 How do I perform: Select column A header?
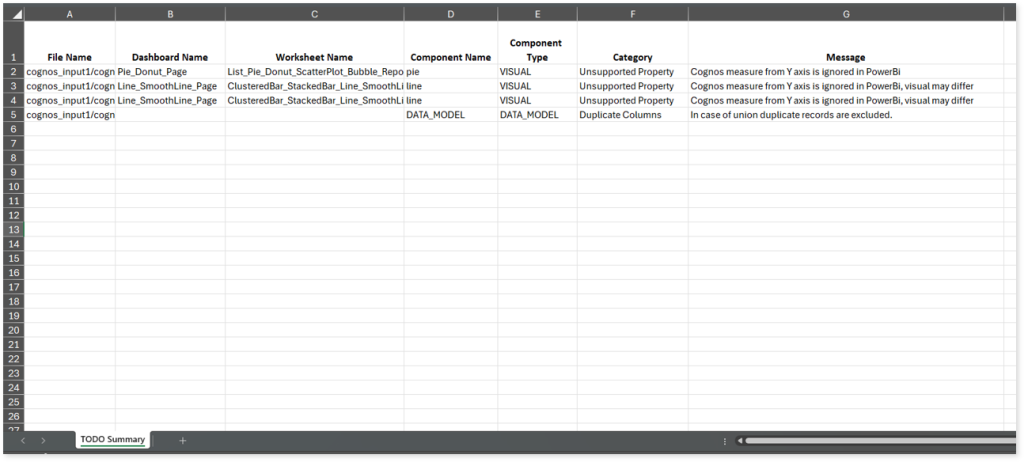69,15
